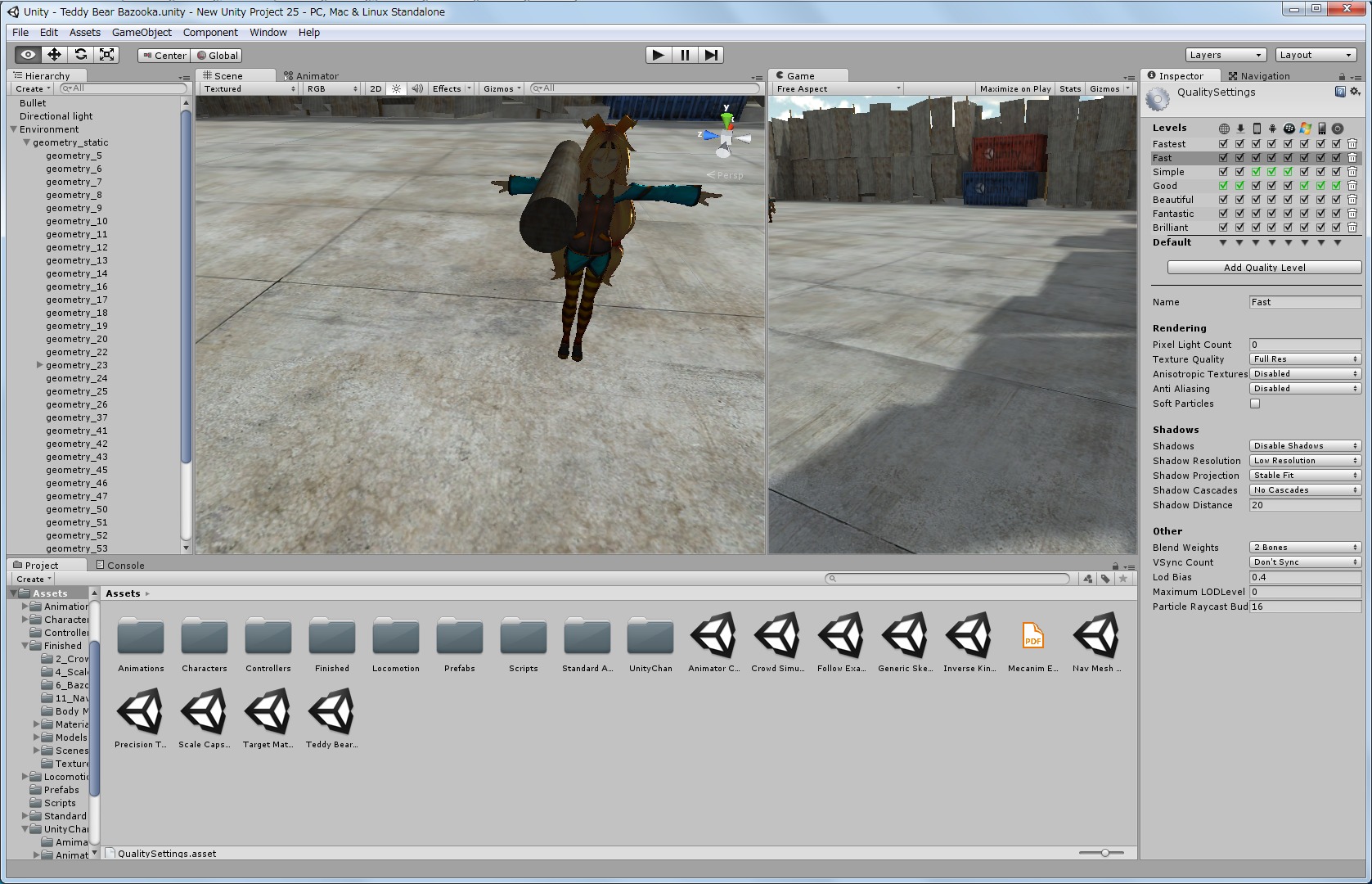Open the Layers dropdown
This screenshot has width=1372, height=884.
point(1225,55)
